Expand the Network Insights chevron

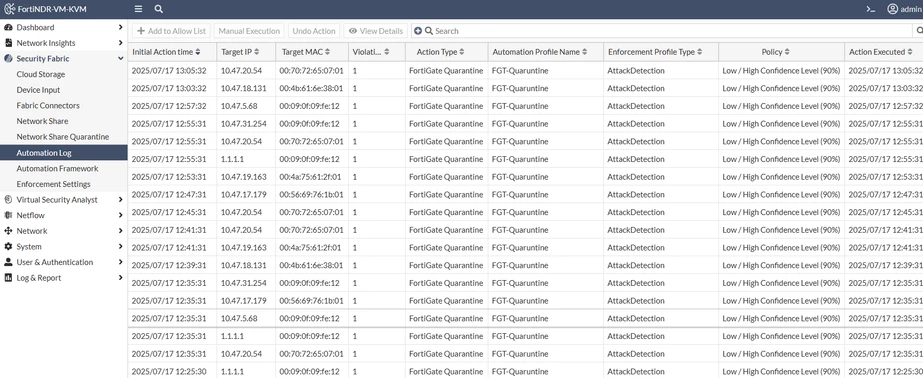tap(120, 43)
